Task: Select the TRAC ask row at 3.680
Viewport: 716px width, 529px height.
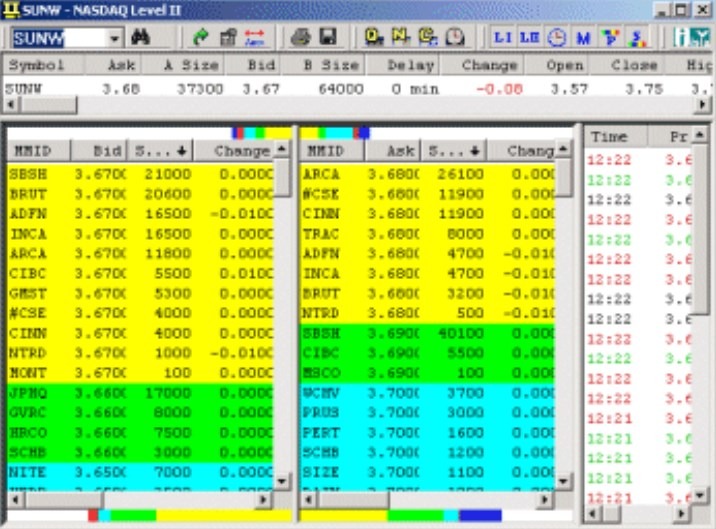Action: pos(427,233)
